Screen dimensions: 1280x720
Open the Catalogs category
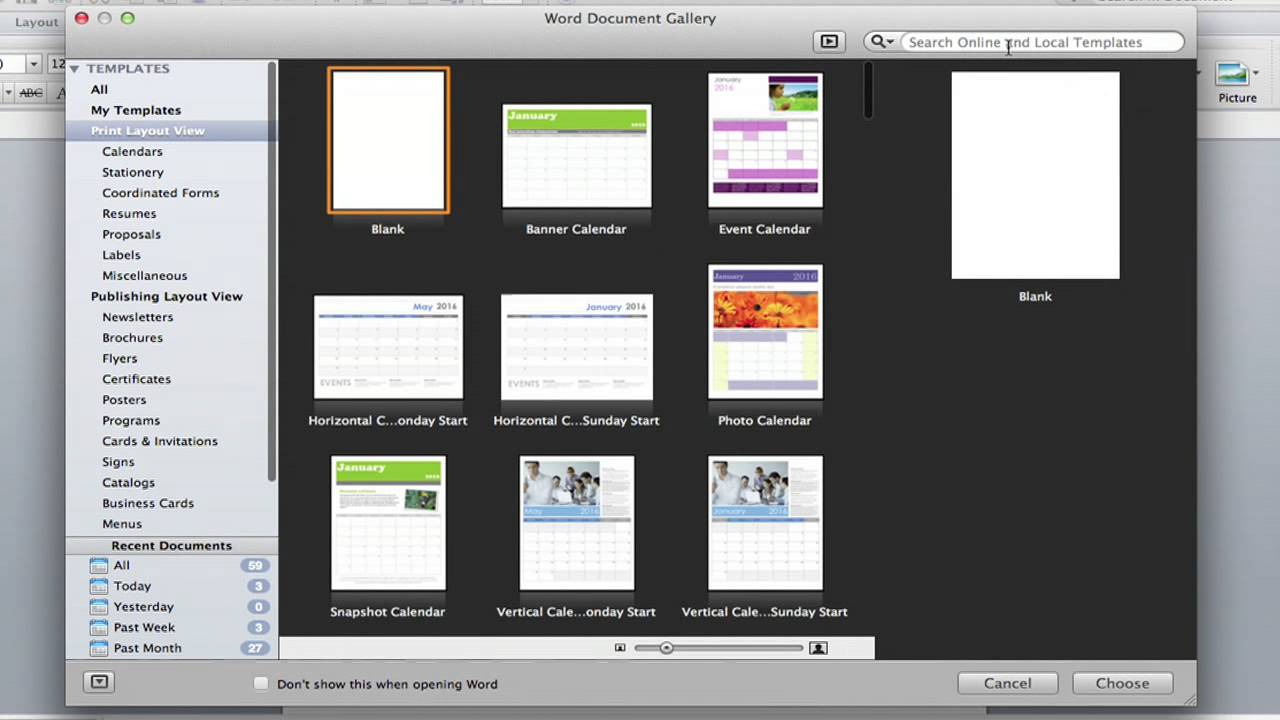pos(128,482)
